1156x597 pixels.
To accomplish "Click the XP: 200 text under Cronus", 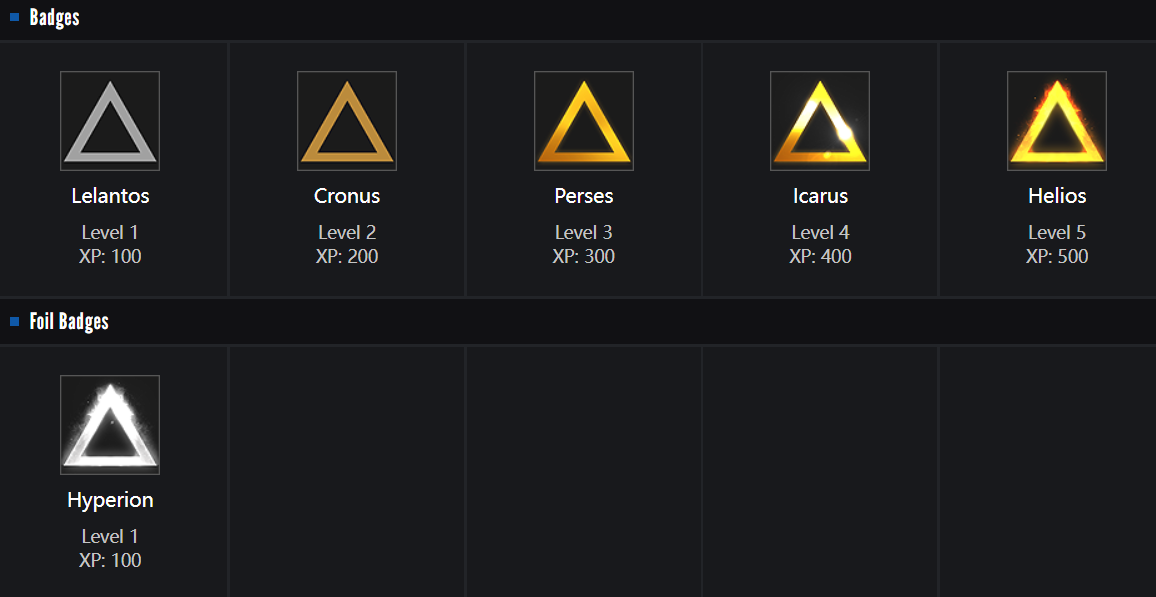I will [x=347, y=257].
